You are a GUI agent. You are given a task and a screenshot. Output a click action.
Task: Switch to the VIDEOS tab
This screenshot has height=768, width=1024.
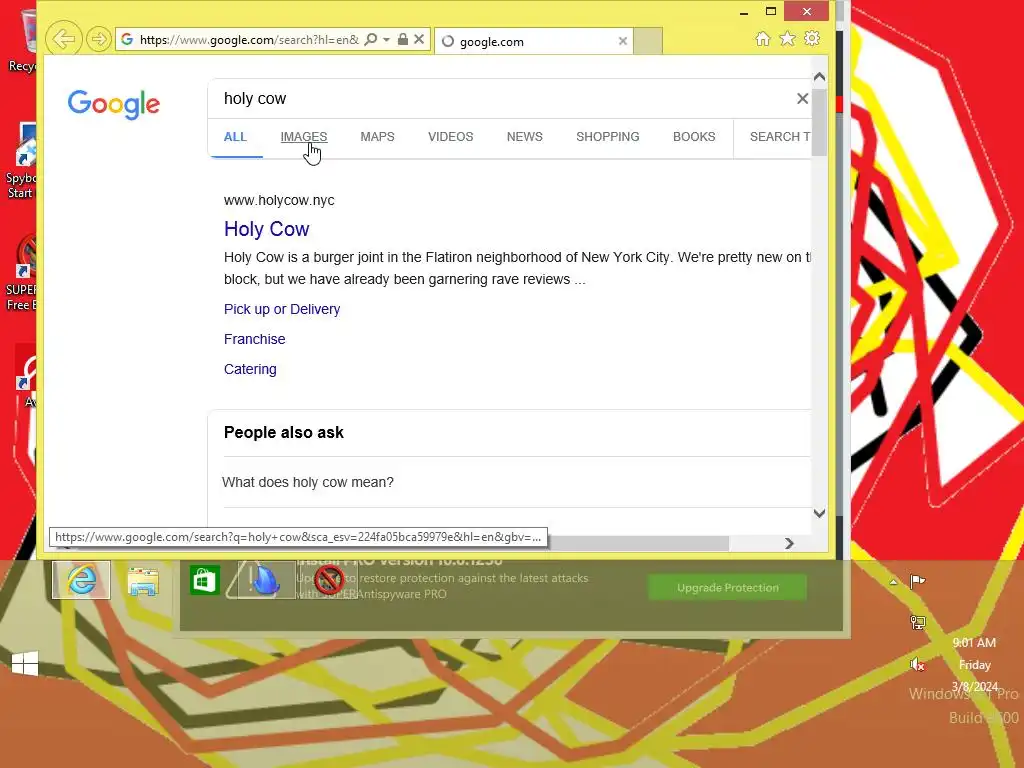451,137
